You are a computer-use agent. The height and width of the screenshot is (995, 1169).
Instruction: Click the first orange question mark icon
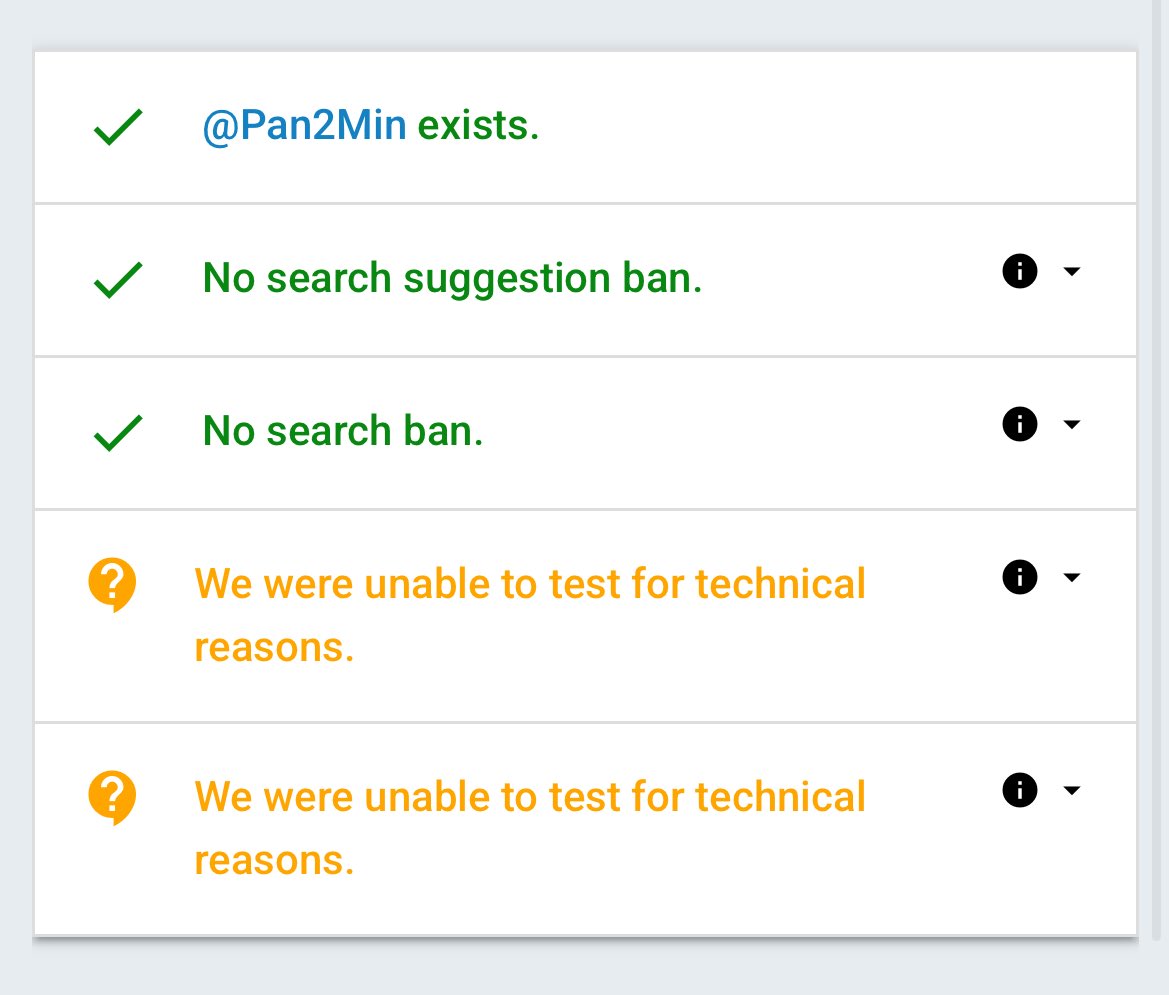(x=113, y=585)
